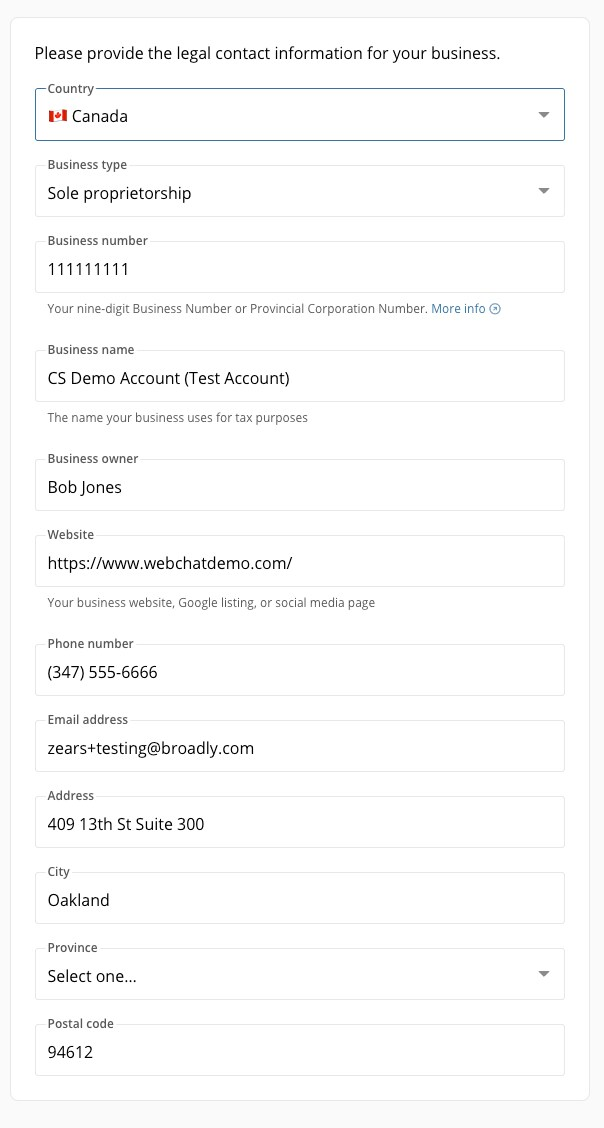Select the Sole proprietorship business type field

300,191
